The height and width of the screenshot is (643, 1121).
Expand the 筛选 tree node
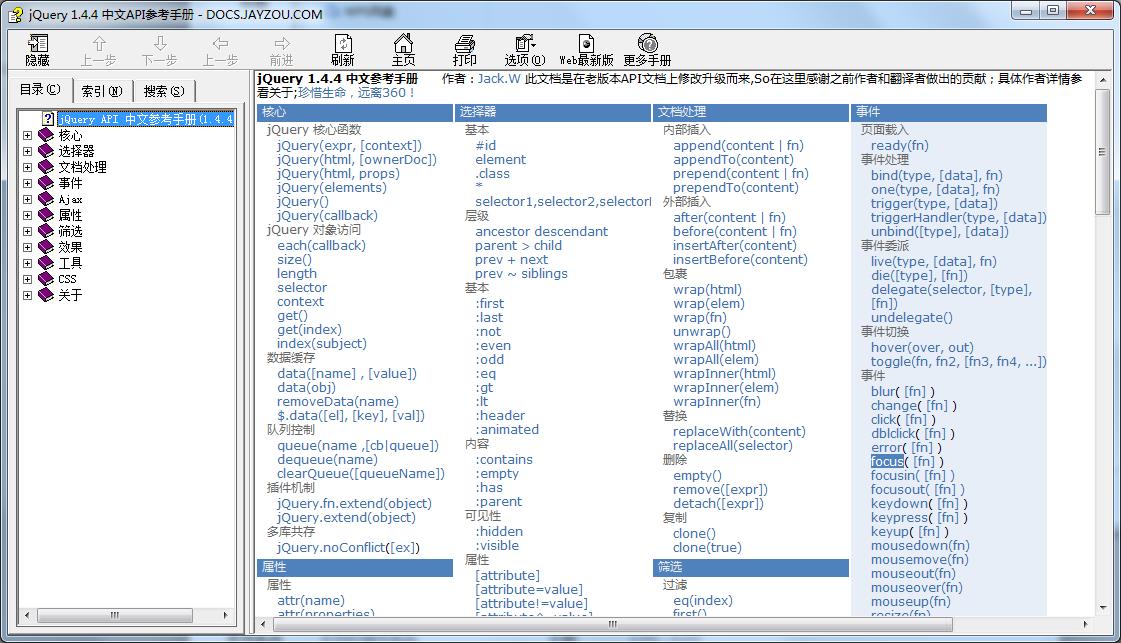(27, 231)
